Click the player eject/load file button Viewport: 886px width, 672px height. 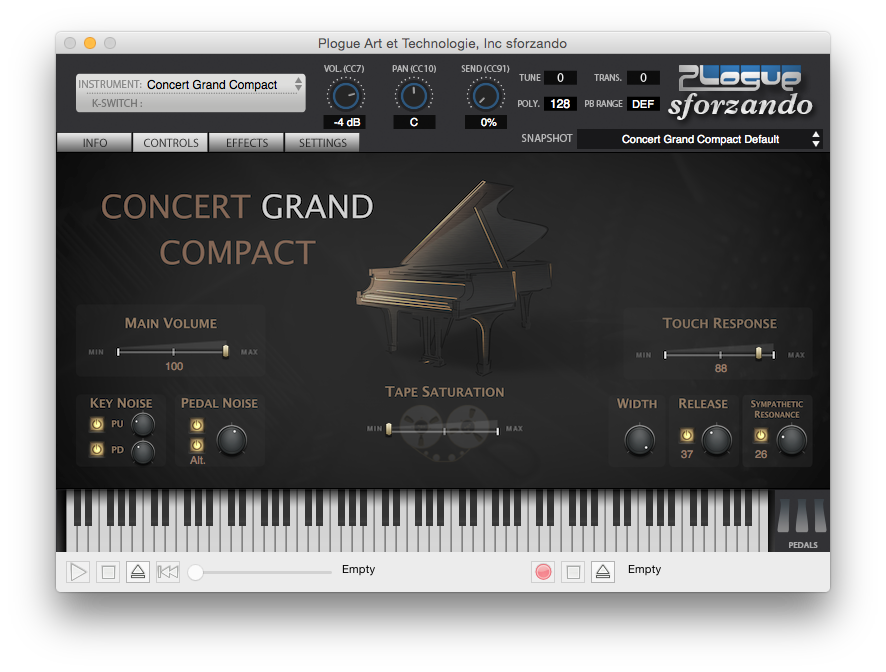coord(138,572)
